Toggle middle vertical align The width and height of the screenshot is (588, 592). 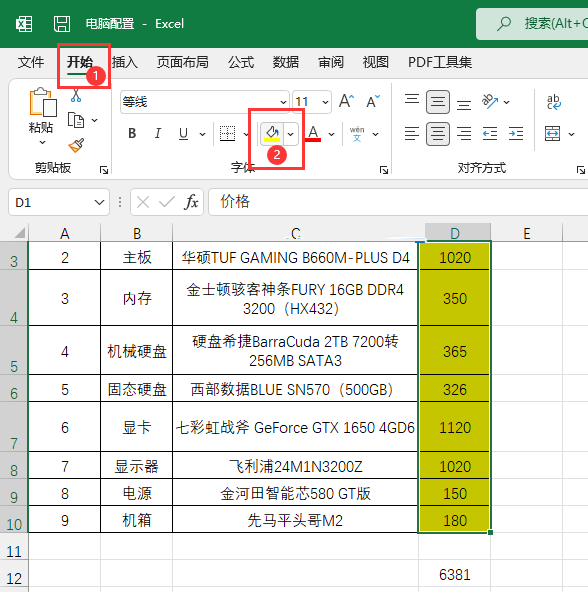tap(438, 102)
